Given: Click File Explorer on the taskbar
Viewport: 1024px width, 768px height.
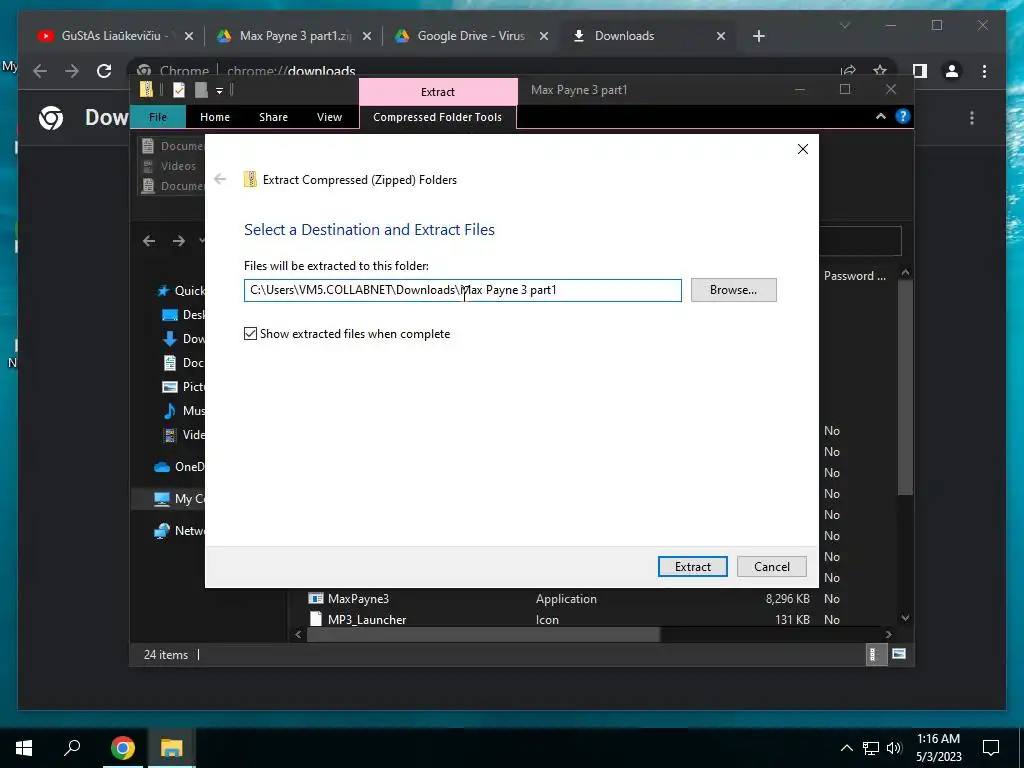Looking at the screenshot, I should (171, 748).
